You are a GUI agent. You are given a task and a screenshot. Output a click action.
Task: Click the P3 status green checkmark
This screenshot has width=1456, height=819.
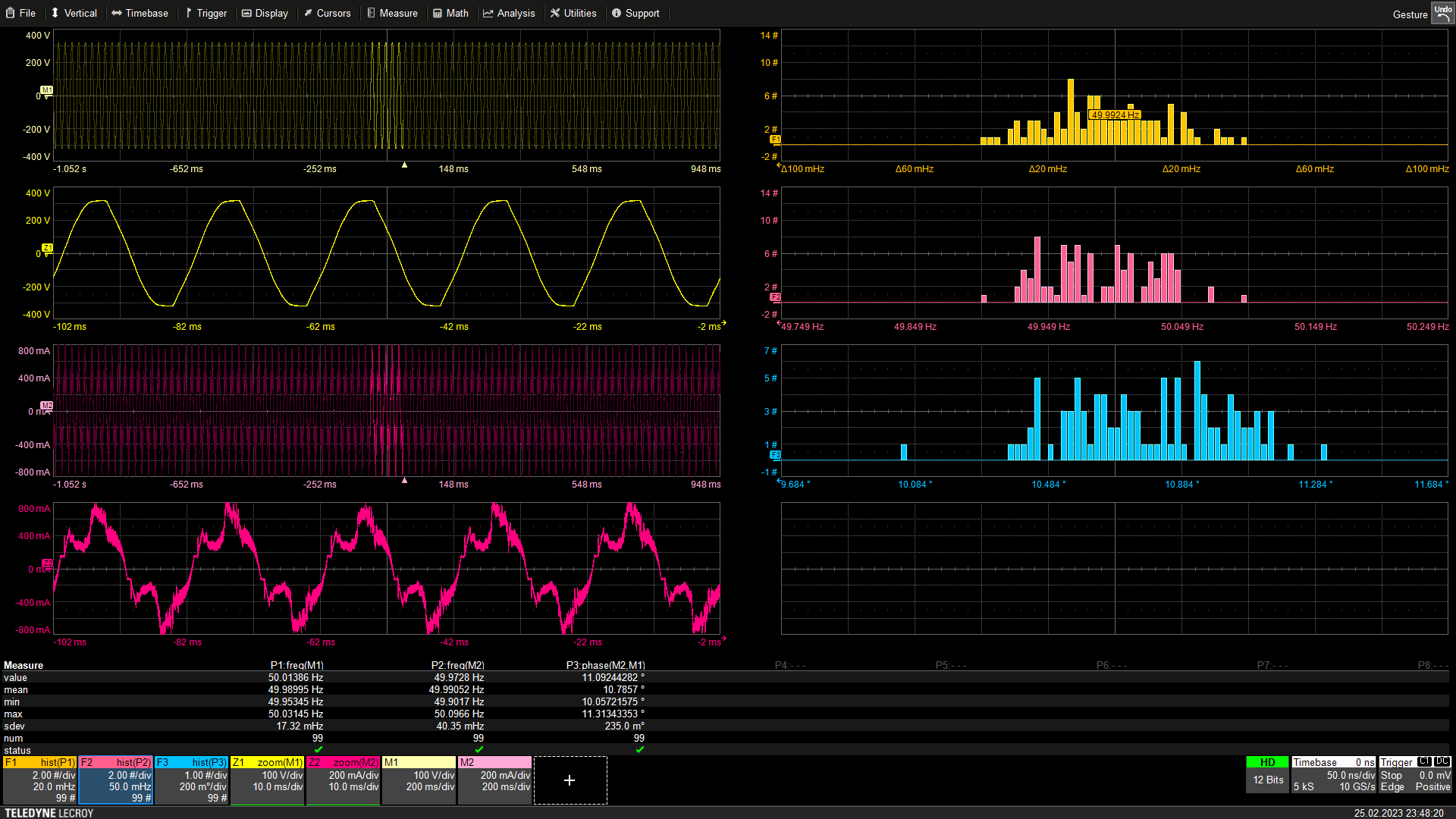pos(640,750)
